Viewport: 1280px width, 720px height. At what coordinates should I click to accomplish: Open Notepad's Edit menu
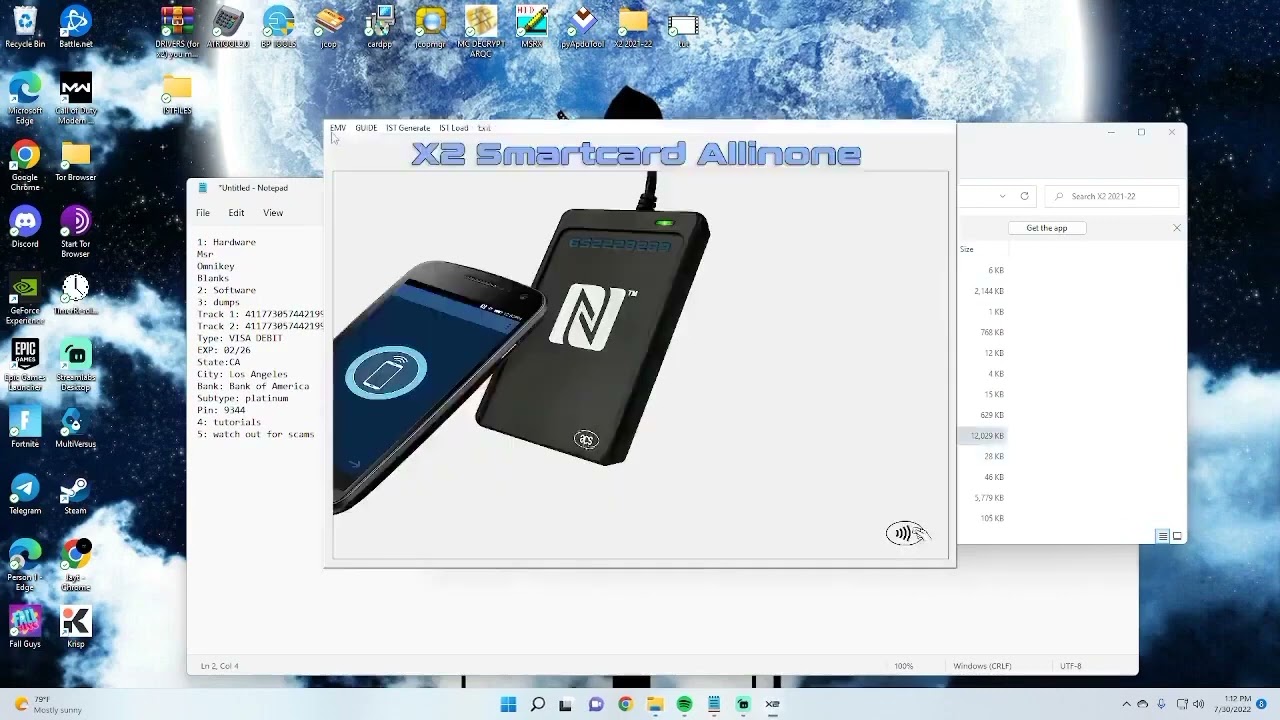coord(236,213)
